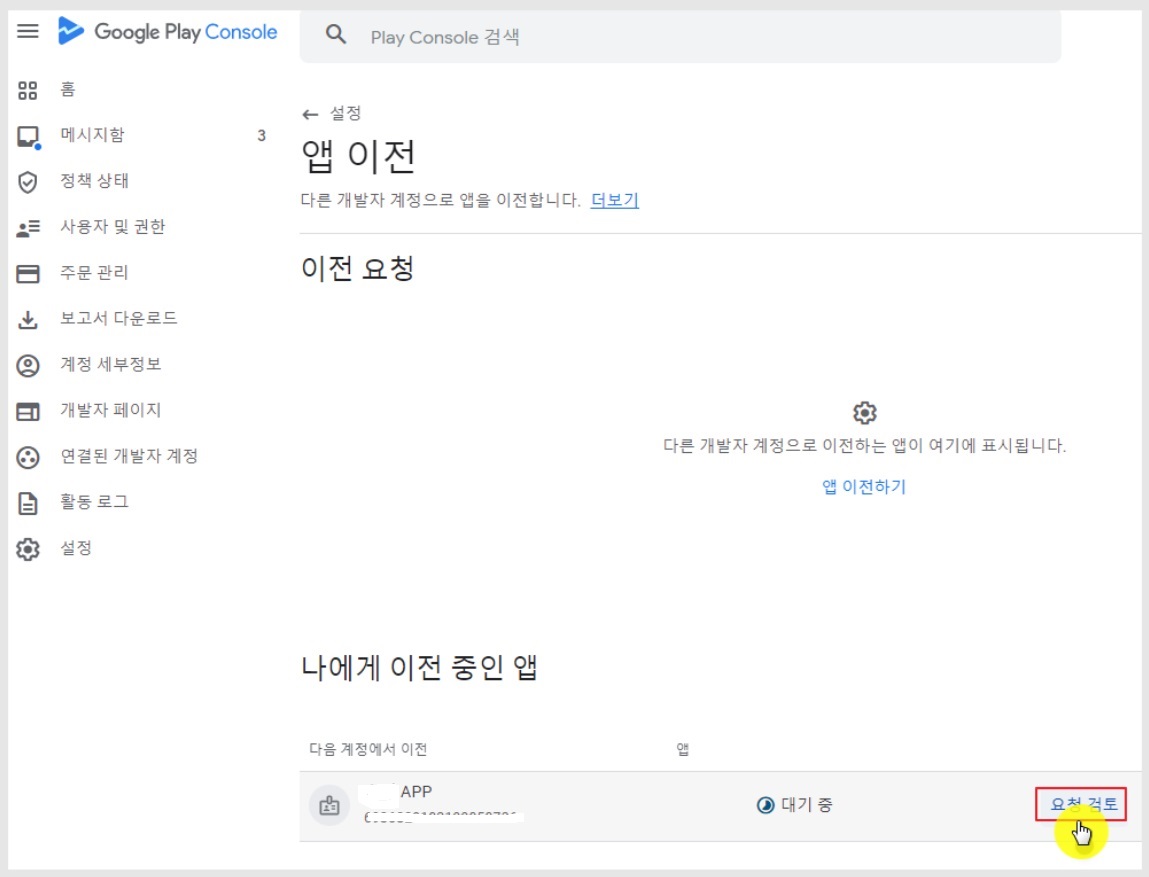Select the APP name in transfer row

coord(416,791)
